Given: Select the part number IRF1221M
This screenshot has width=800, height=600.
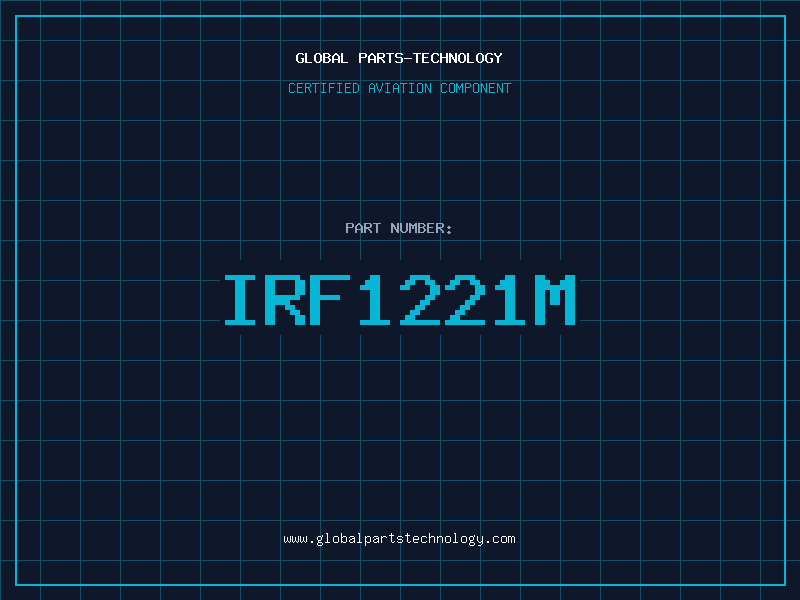Looking at the screenshot, I should point(400,299).
